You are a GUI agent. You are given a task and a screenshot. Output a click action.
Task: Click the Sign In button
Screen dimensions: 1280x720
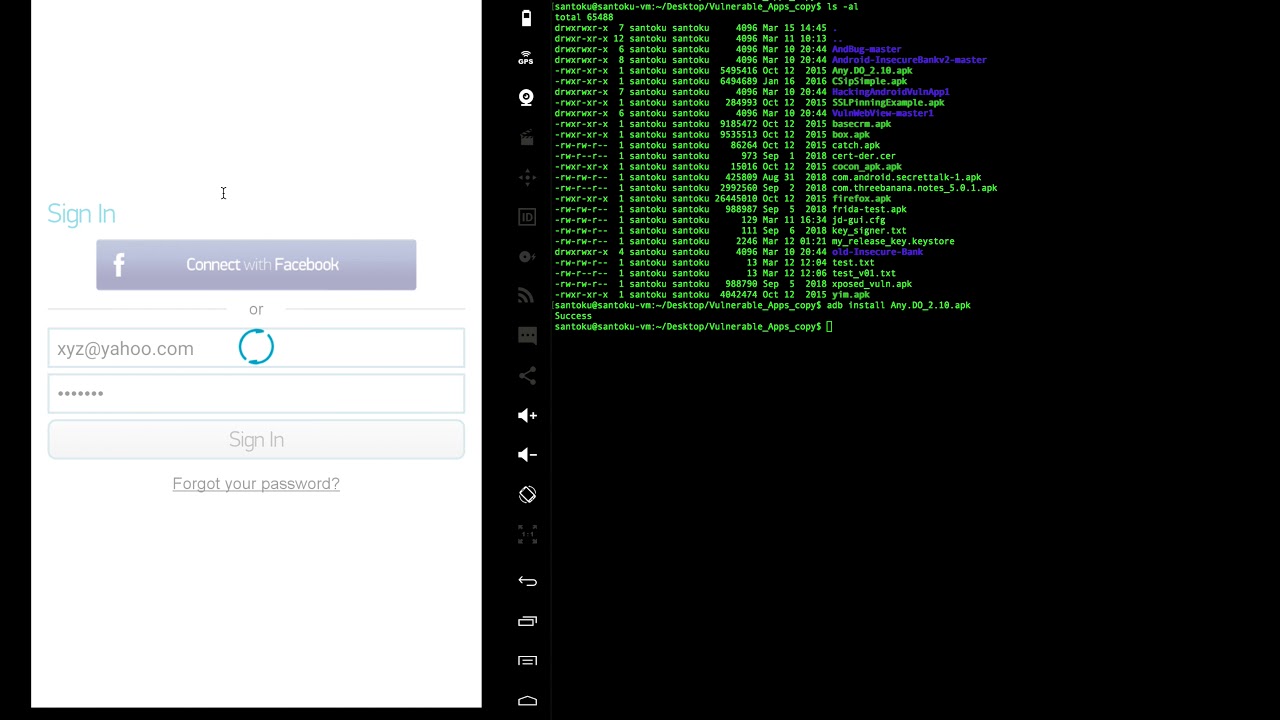coord(256,440)
